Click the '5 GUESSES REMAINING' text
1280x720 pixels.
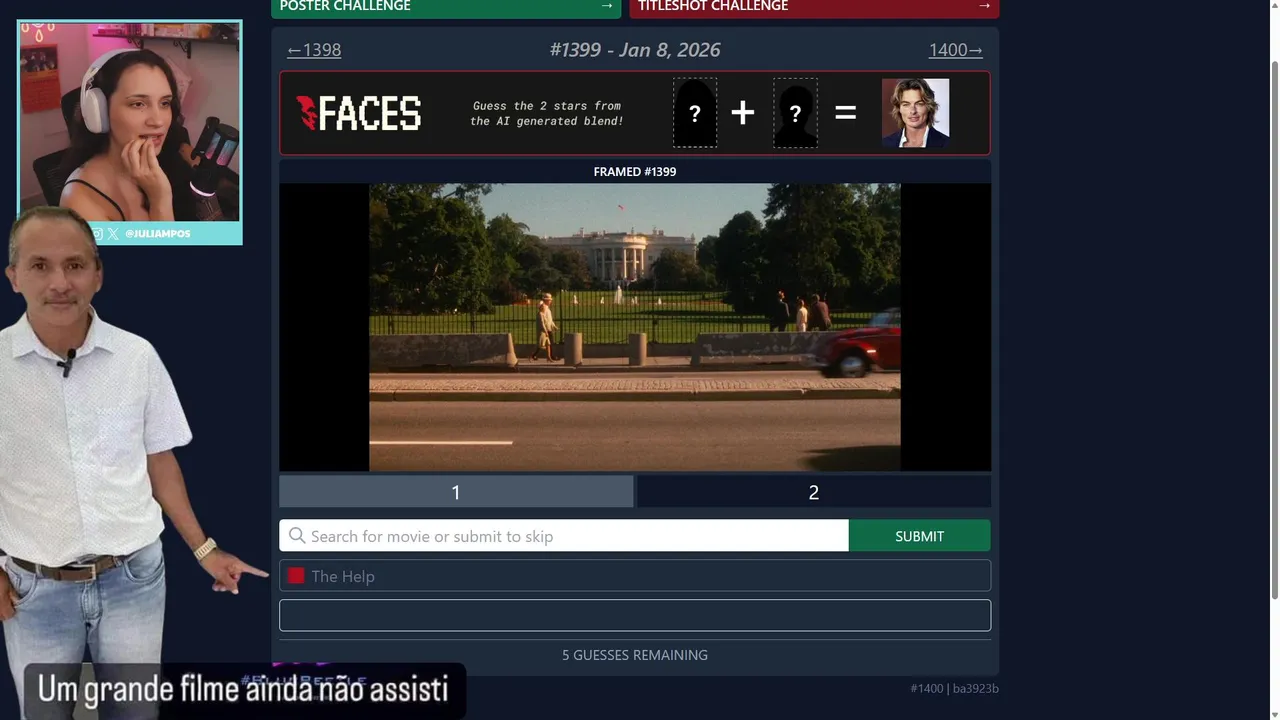[x=635, y=655]
